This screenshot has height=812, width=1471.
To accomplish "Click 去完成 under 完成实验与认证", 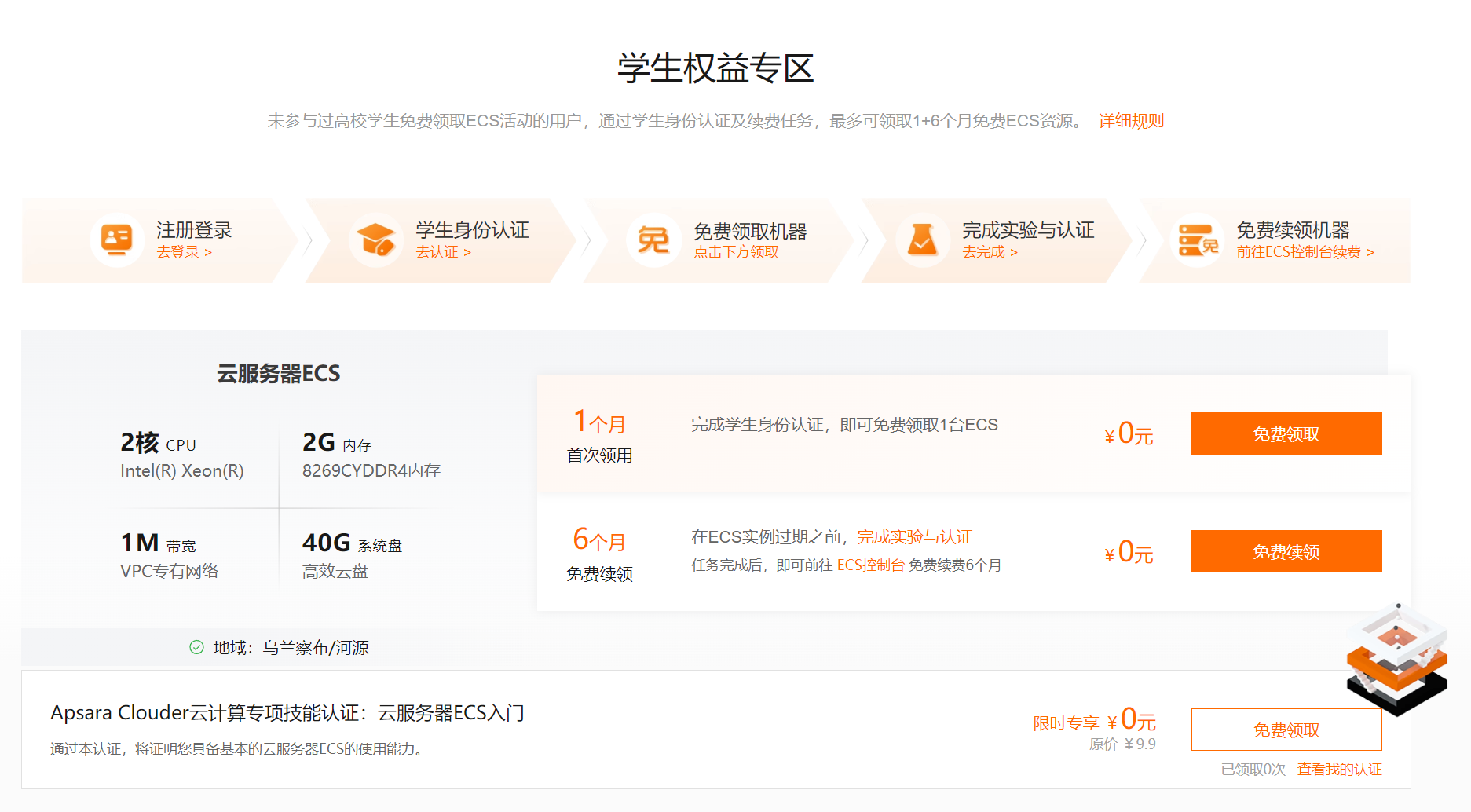I will tap(990, 252).
